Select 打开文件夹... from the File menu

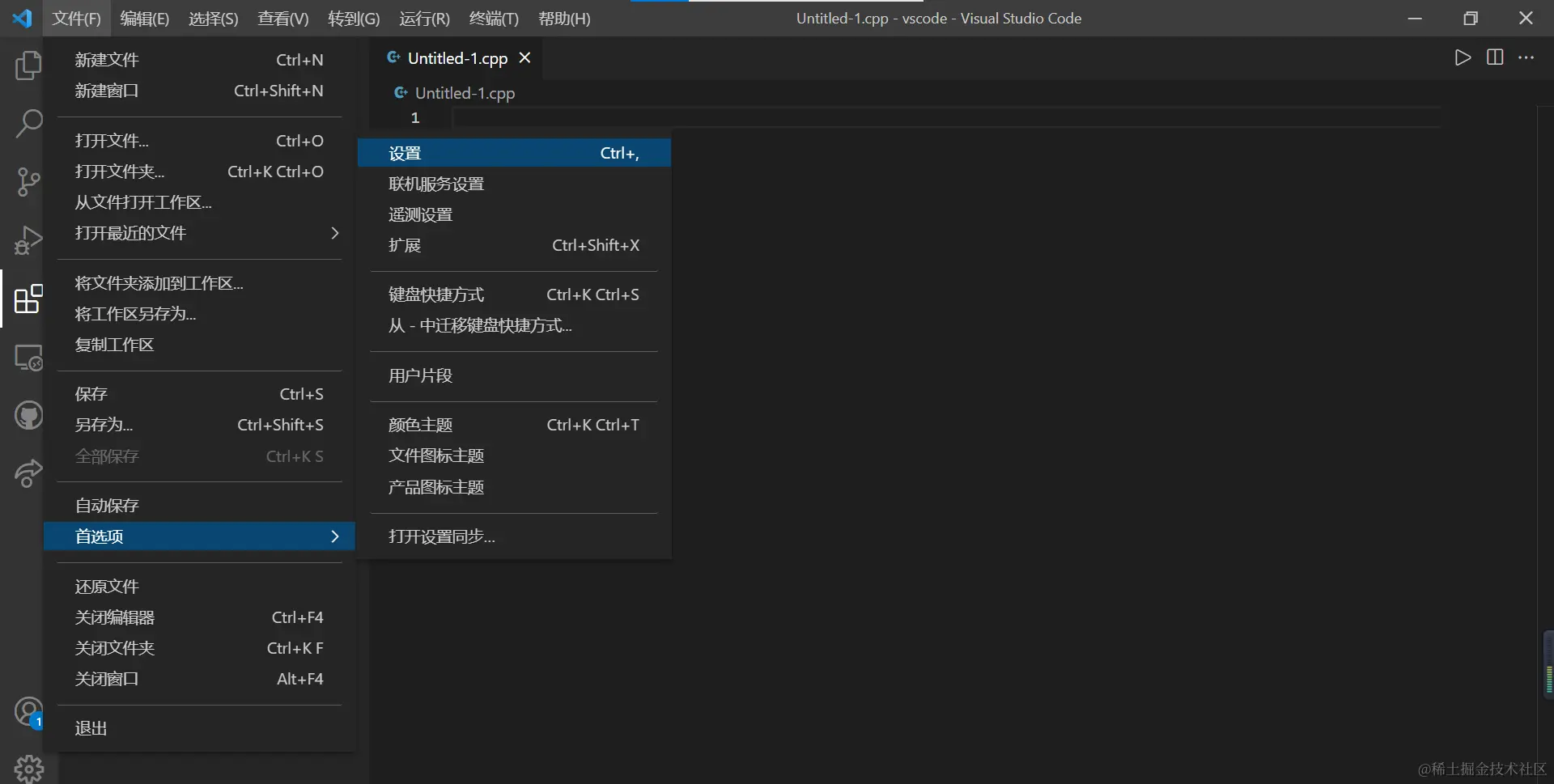click(x=200, y=172)
